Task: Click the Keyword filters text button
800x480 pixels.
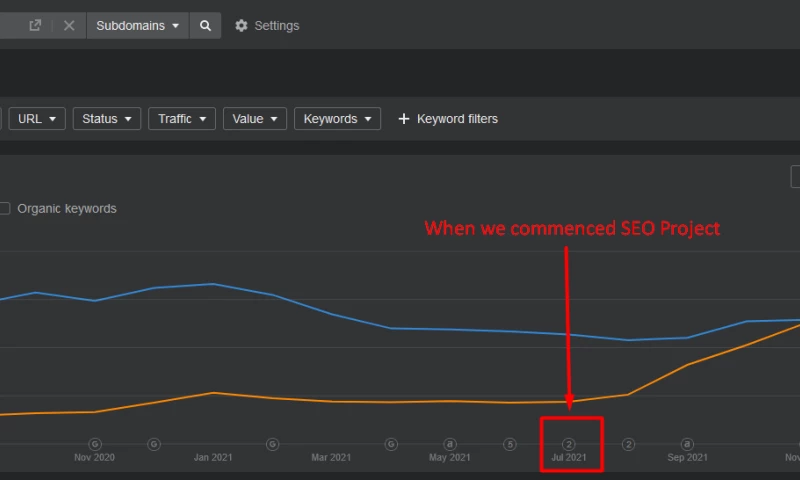Action: point(457,119)
